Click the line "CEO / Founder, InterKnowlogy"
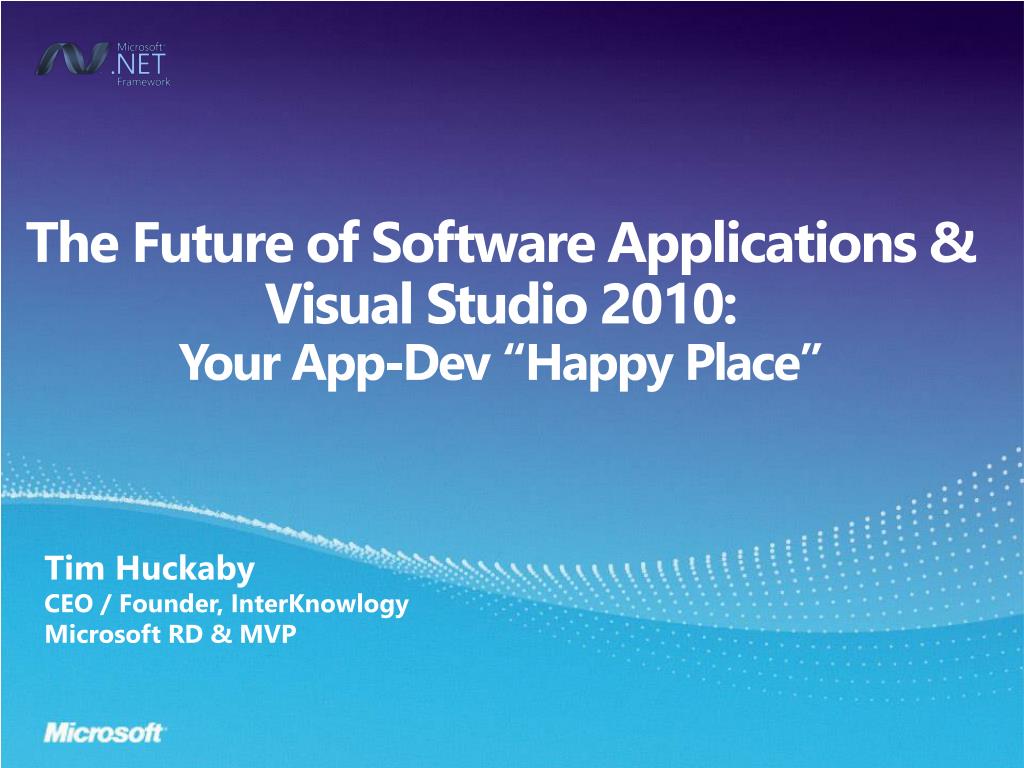Image resolution: width=1024 pixels, height=768 pixels. (x=226, y=603)
